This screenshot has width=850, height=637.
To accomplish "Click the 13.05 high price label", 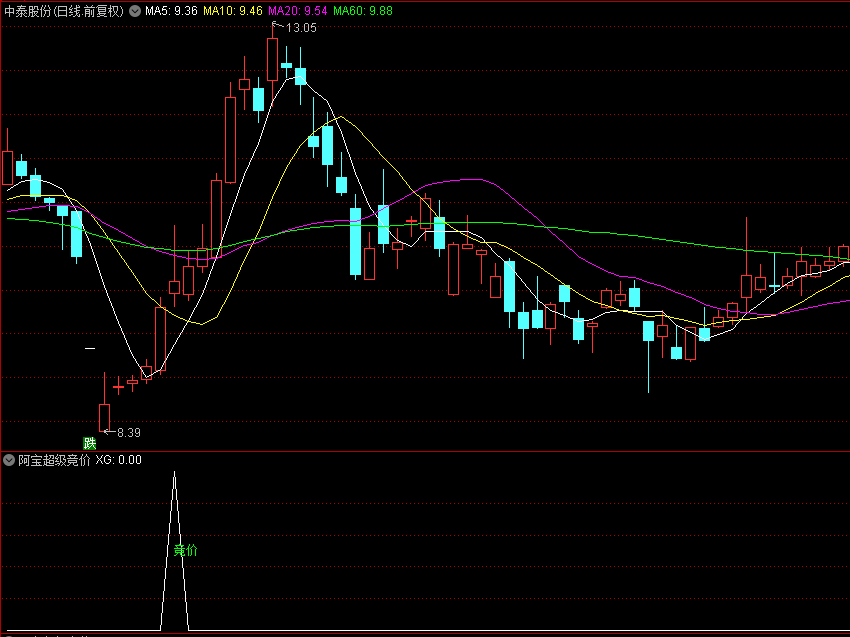I will 301,28.
